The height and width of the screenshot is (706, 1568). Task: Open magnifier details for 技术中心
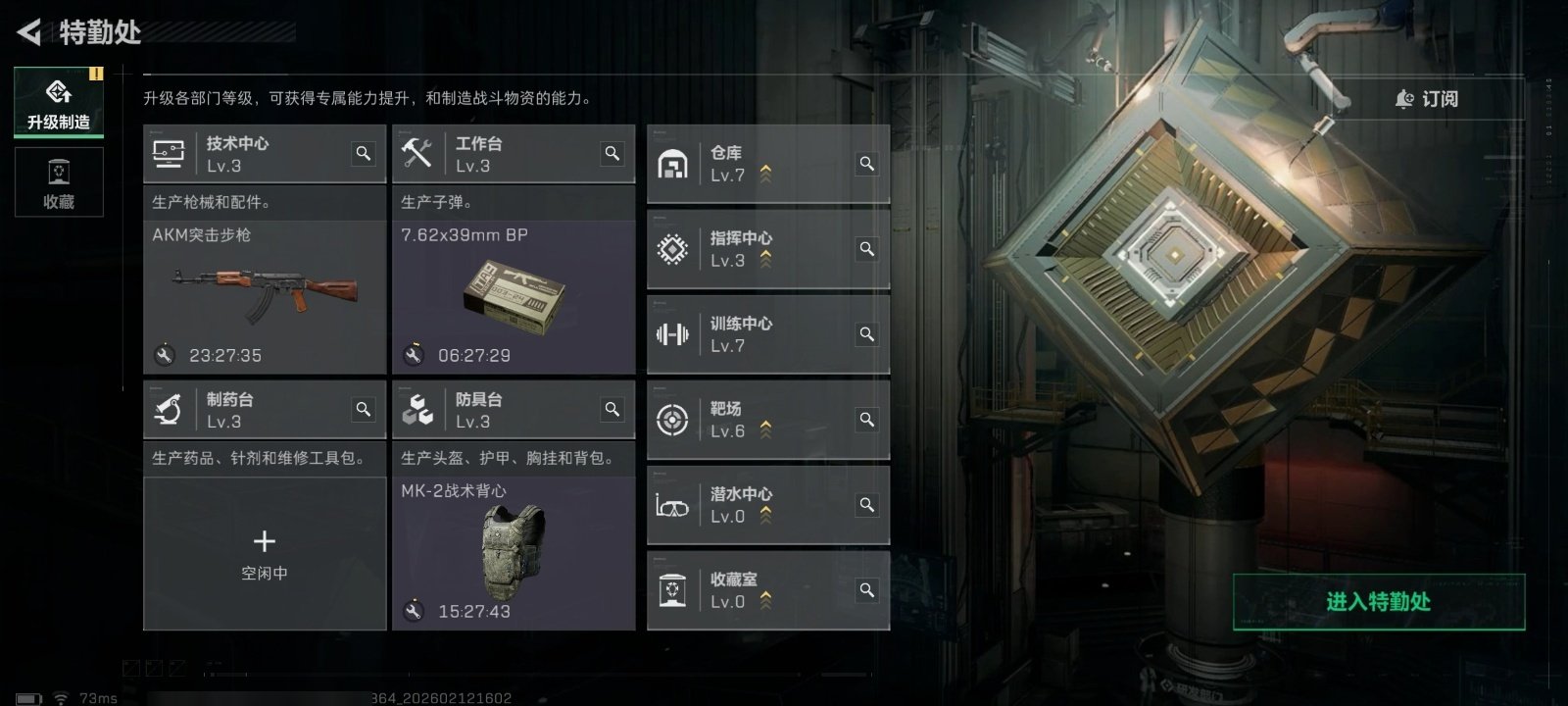pyautogui.click(x=364, y=154)
